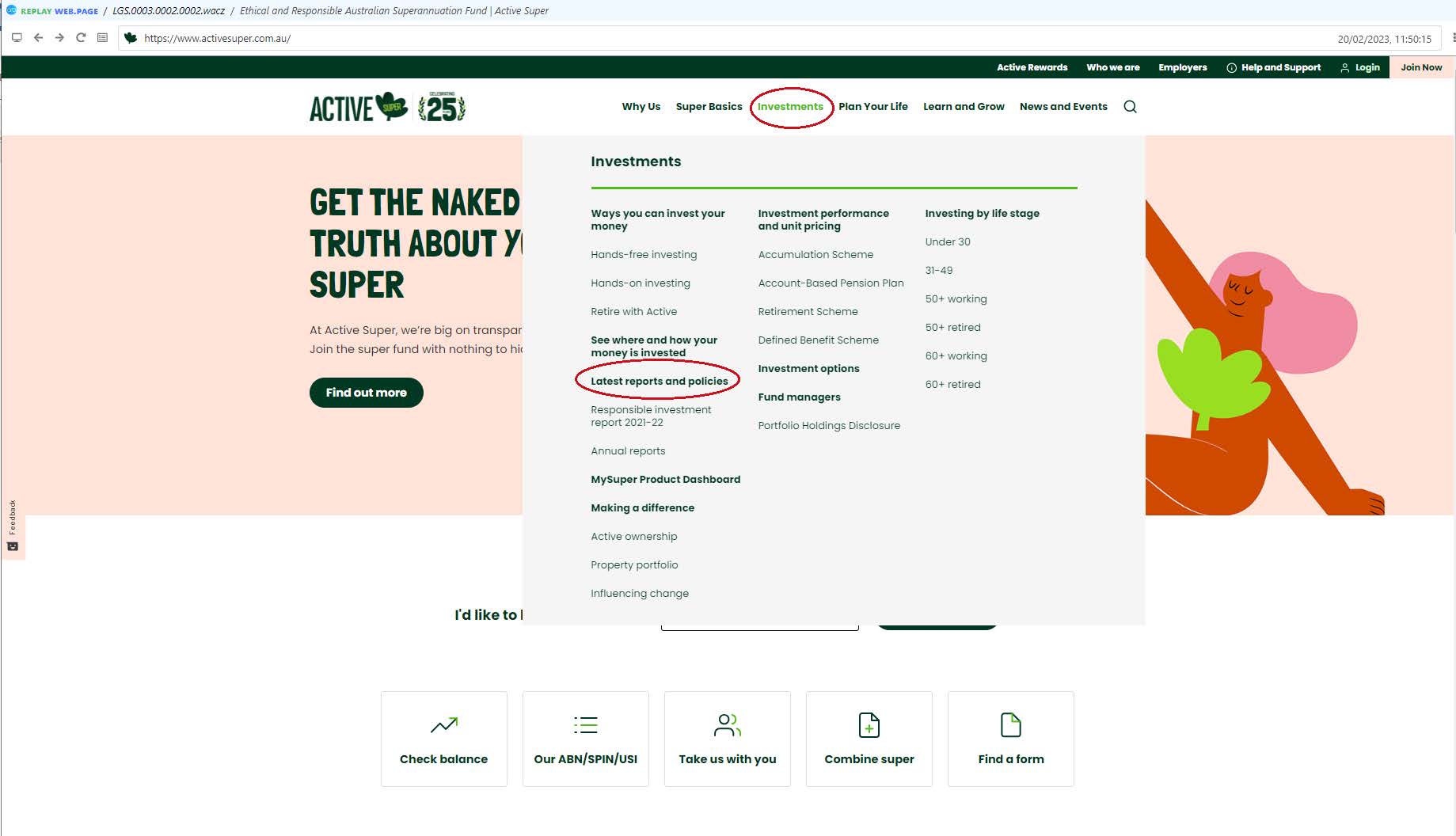Open the News and Events menu

1063,107
